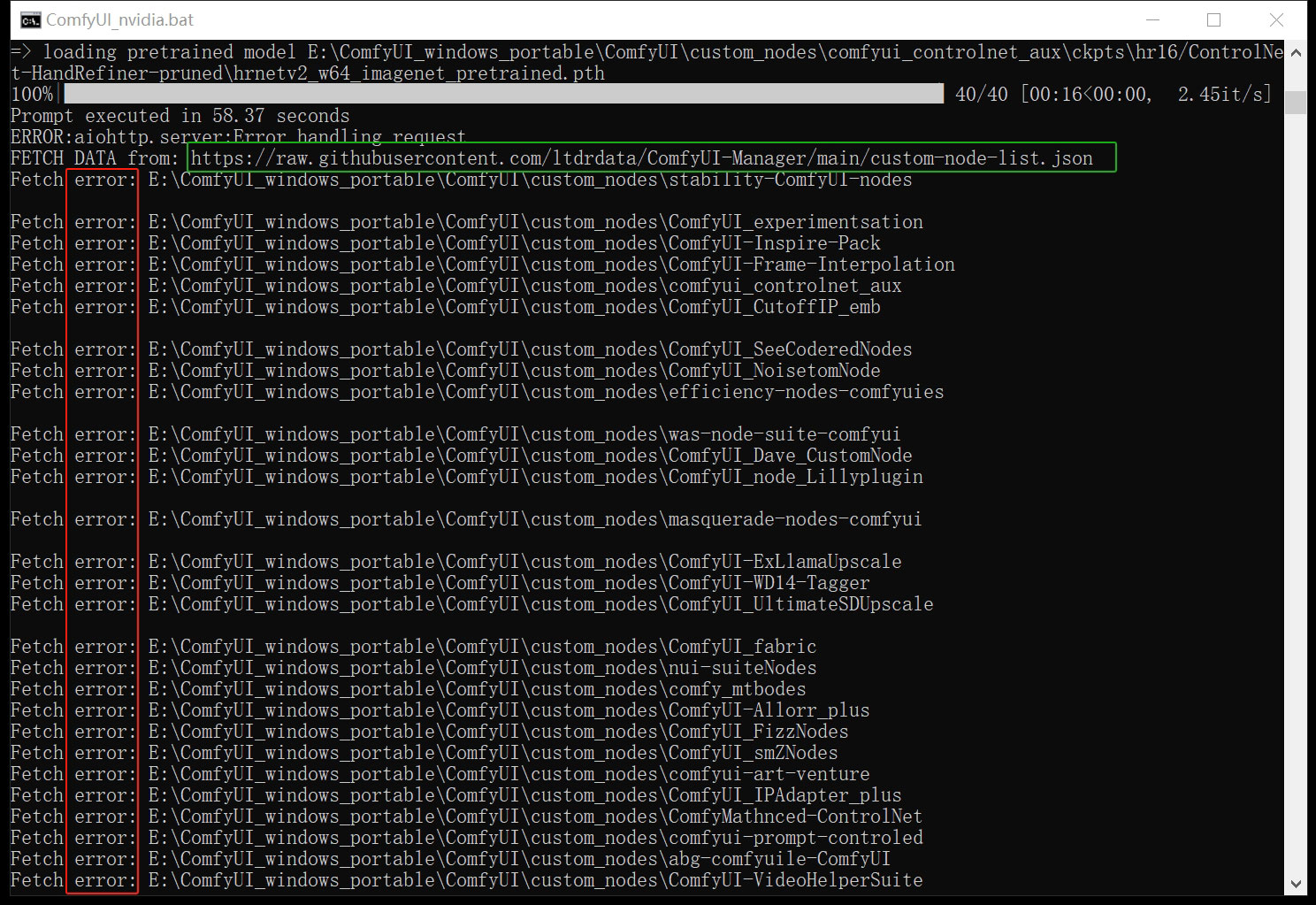Click the ComfyUI_SeeCoderedNodes path line
Screen dimensions: 1316x905
[x=461, y=349]
